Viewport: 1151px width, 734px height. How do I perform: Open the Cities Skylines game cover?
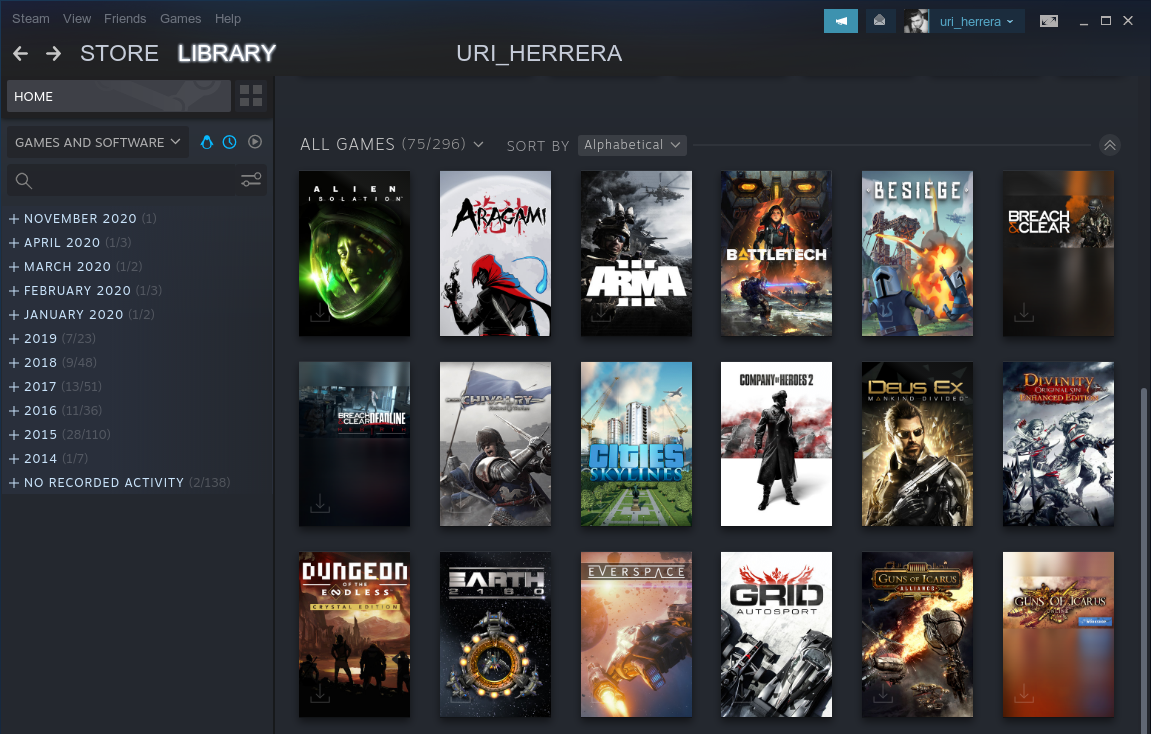click(x=636, y=444)
